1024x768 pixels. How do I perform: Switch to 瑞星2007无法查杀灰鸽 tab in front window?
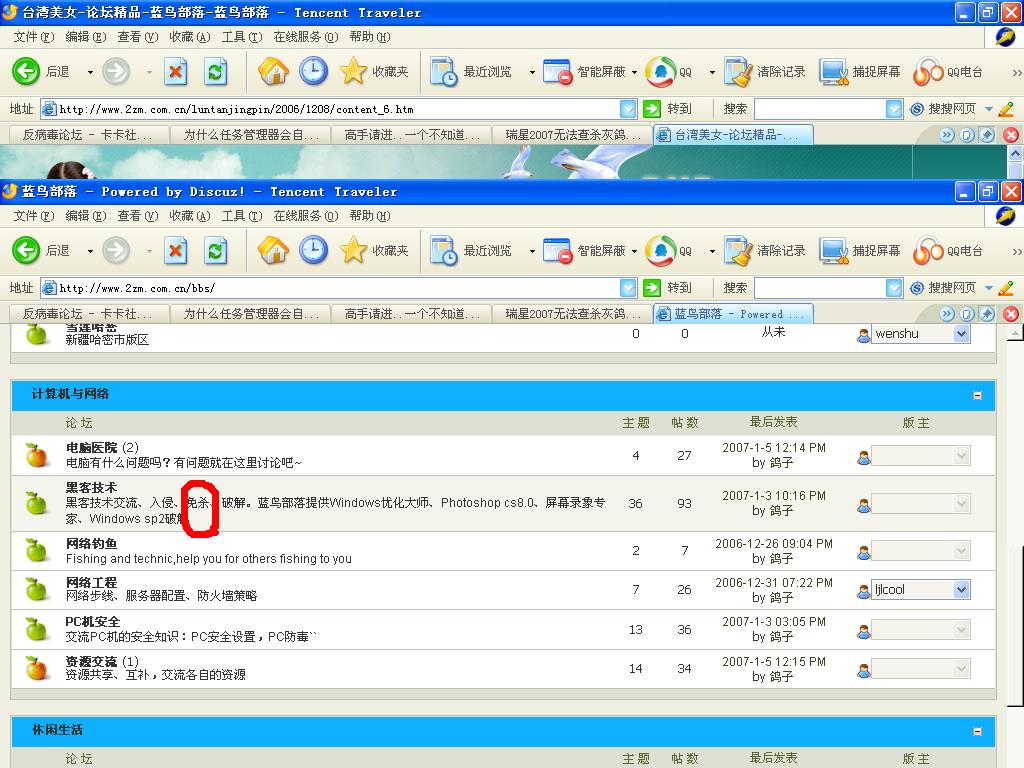[x=573, y=314]
